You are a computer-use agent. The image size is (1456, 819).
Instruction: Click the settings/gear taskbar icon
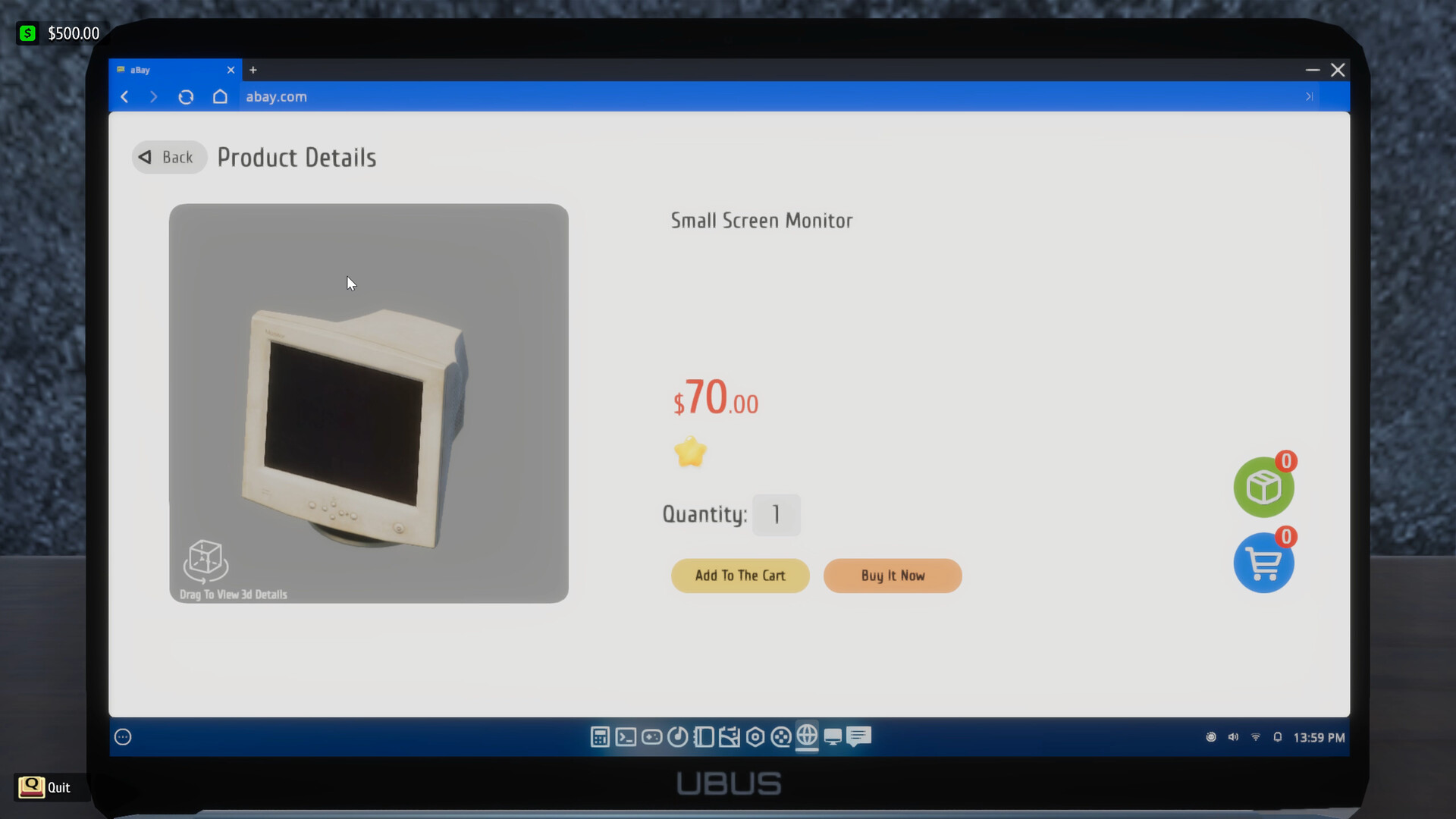[x=755, y=737]
